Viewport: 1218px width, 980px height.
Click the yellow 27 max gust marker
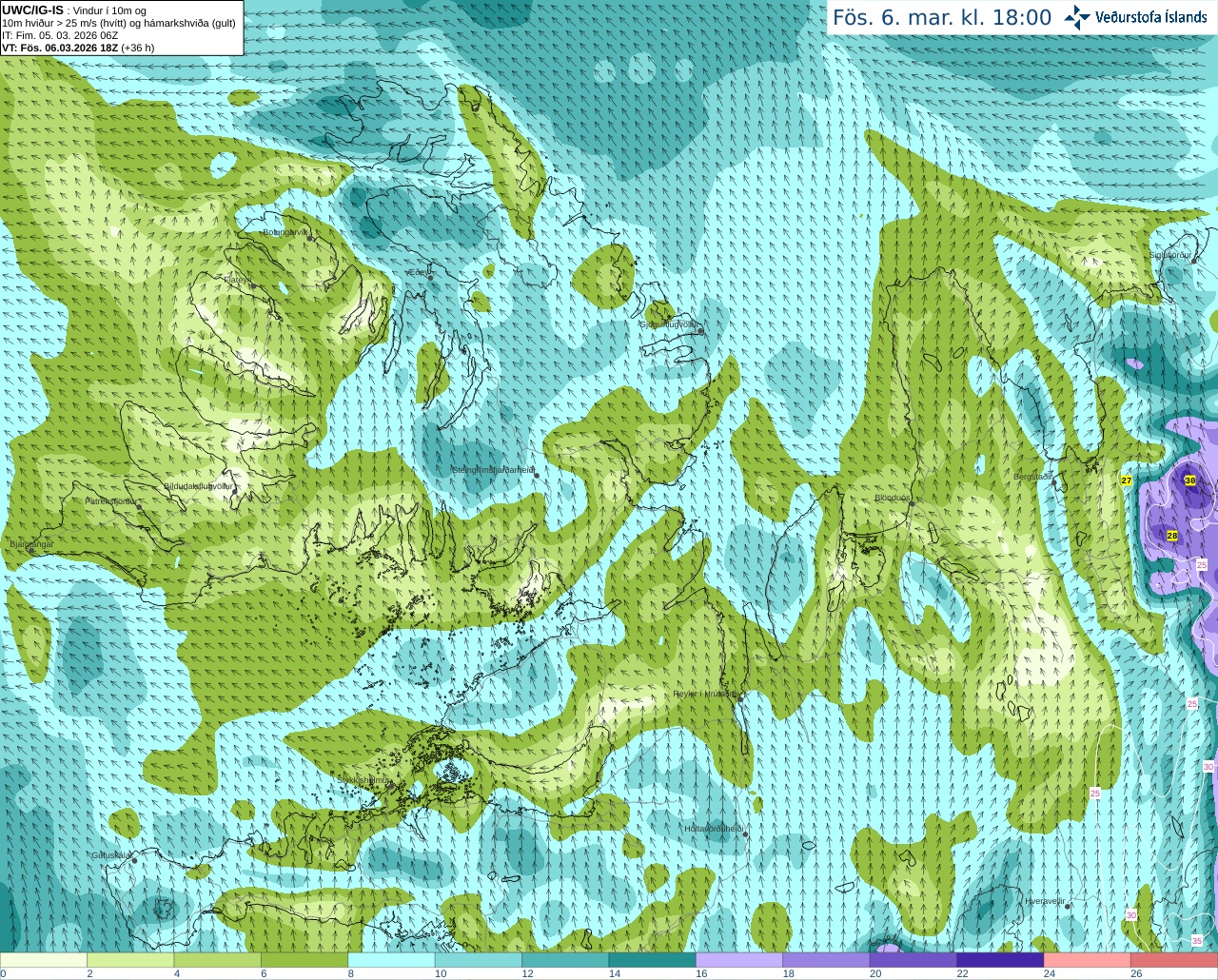(1127, 480)
